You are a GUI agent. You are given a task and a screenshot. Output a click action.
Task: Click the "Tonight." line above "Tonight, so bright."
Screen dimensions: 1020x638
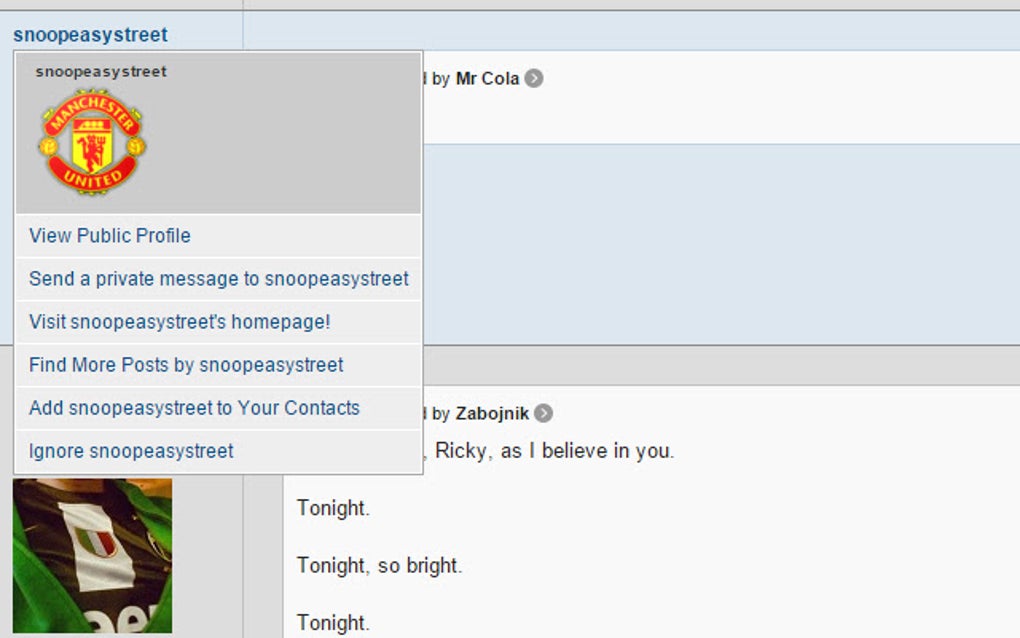pos(333,508)
